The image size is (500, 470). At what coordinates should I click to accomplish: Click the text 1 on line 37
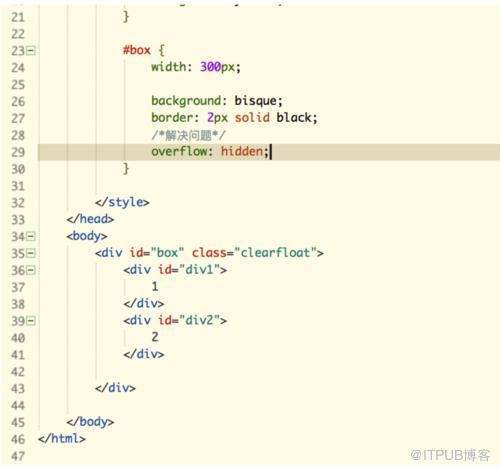[155, 287]
